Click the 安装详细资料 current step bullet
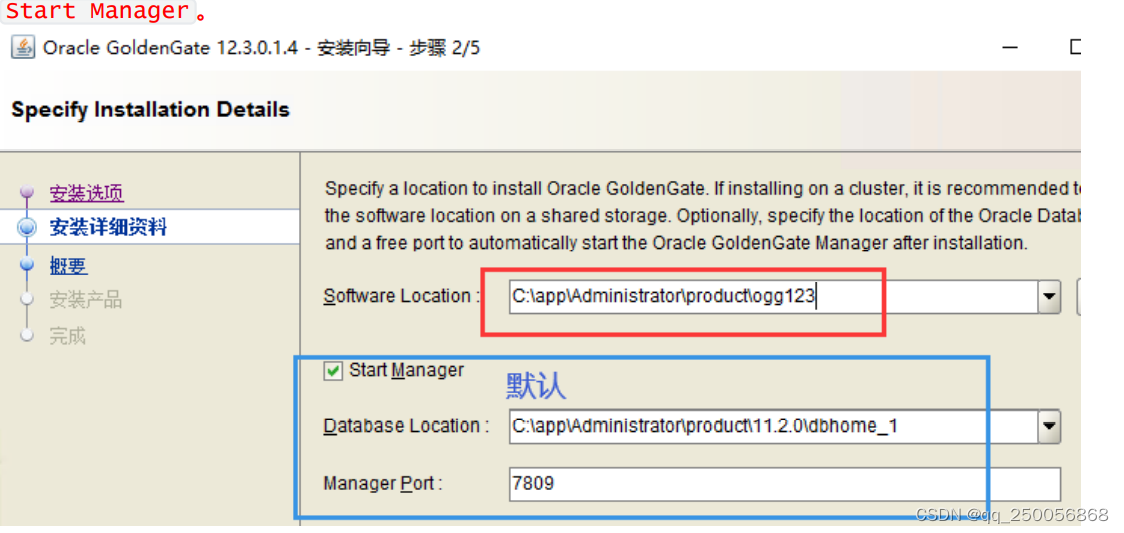 tap(27, 228)
